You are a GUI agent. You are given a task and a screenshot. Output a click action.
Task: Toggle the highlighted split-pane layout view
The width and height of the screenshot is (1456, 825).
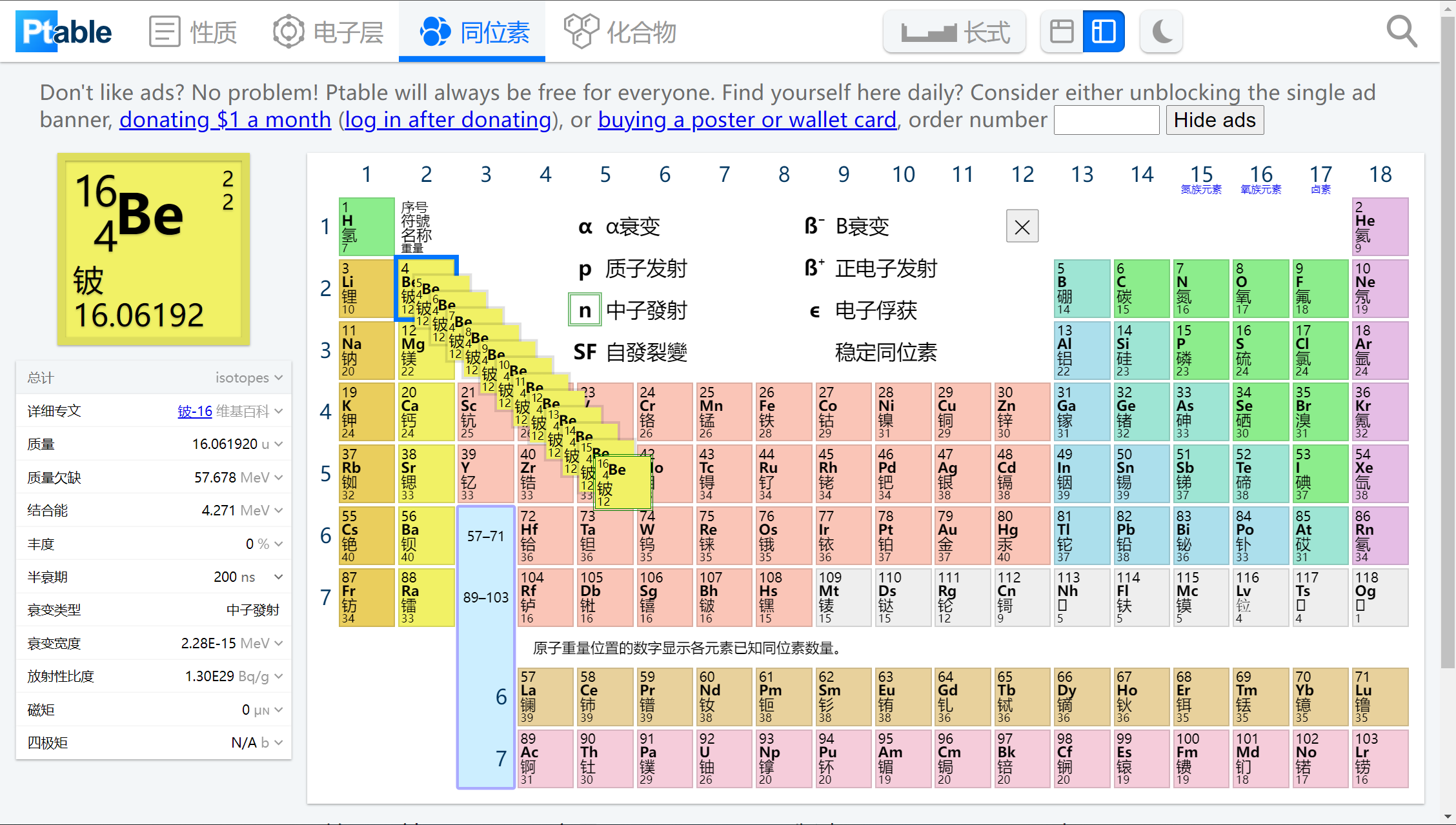tap(1103, 30)
